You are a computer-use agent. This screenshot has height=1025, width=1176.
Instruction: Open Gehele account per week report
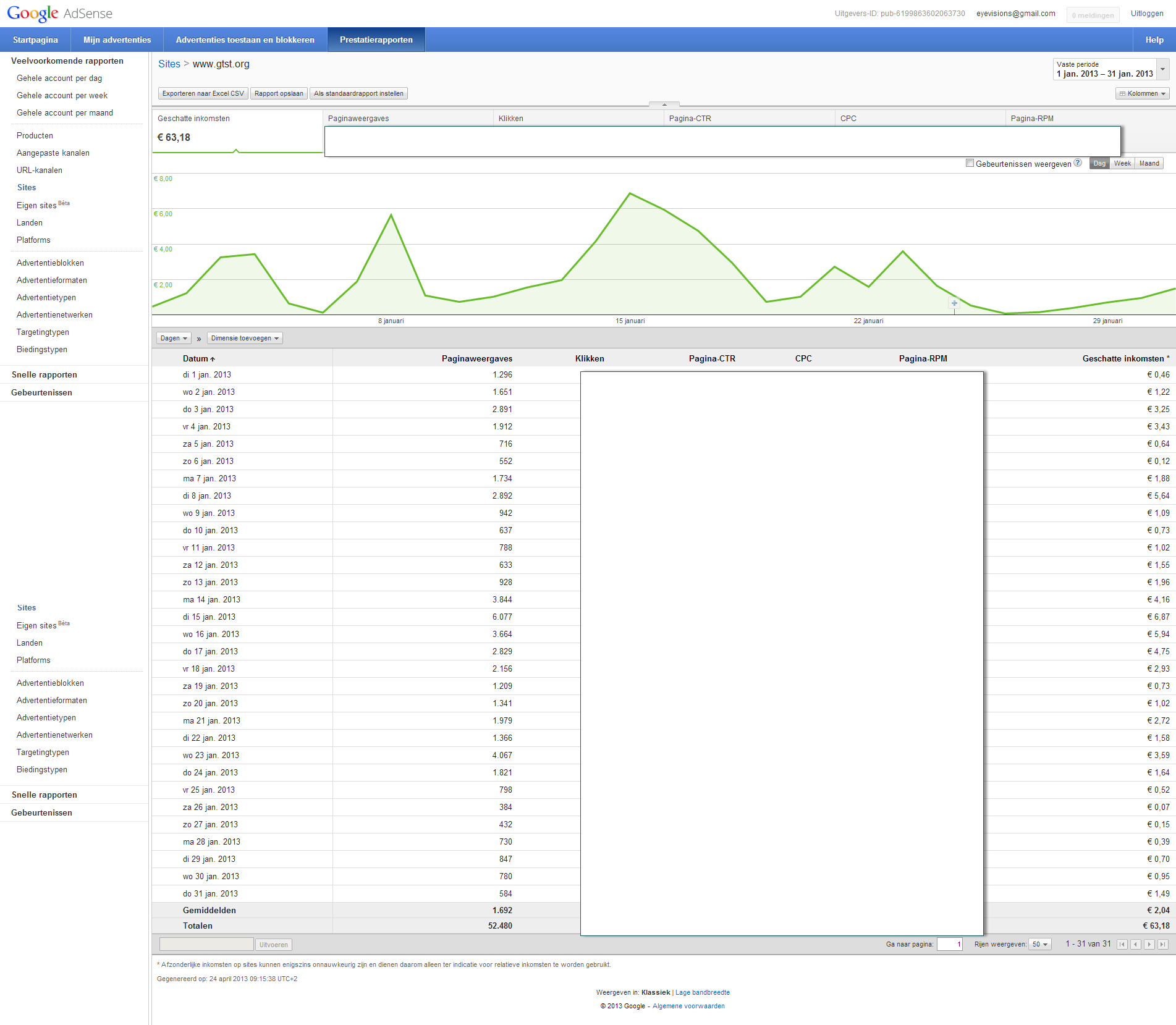coord(62,95)
